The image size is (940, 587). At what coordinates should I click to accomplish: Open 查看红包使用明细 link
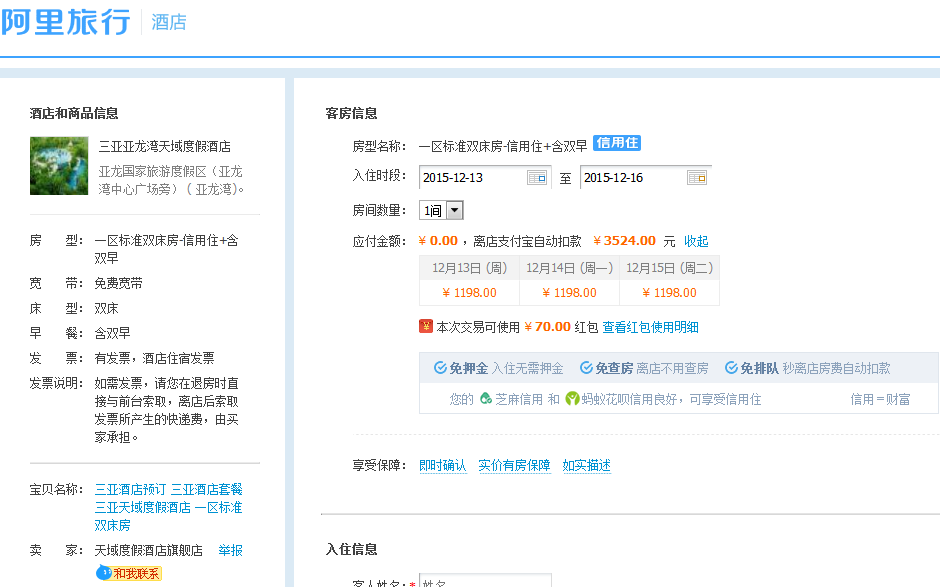click(x=650, y=327)
